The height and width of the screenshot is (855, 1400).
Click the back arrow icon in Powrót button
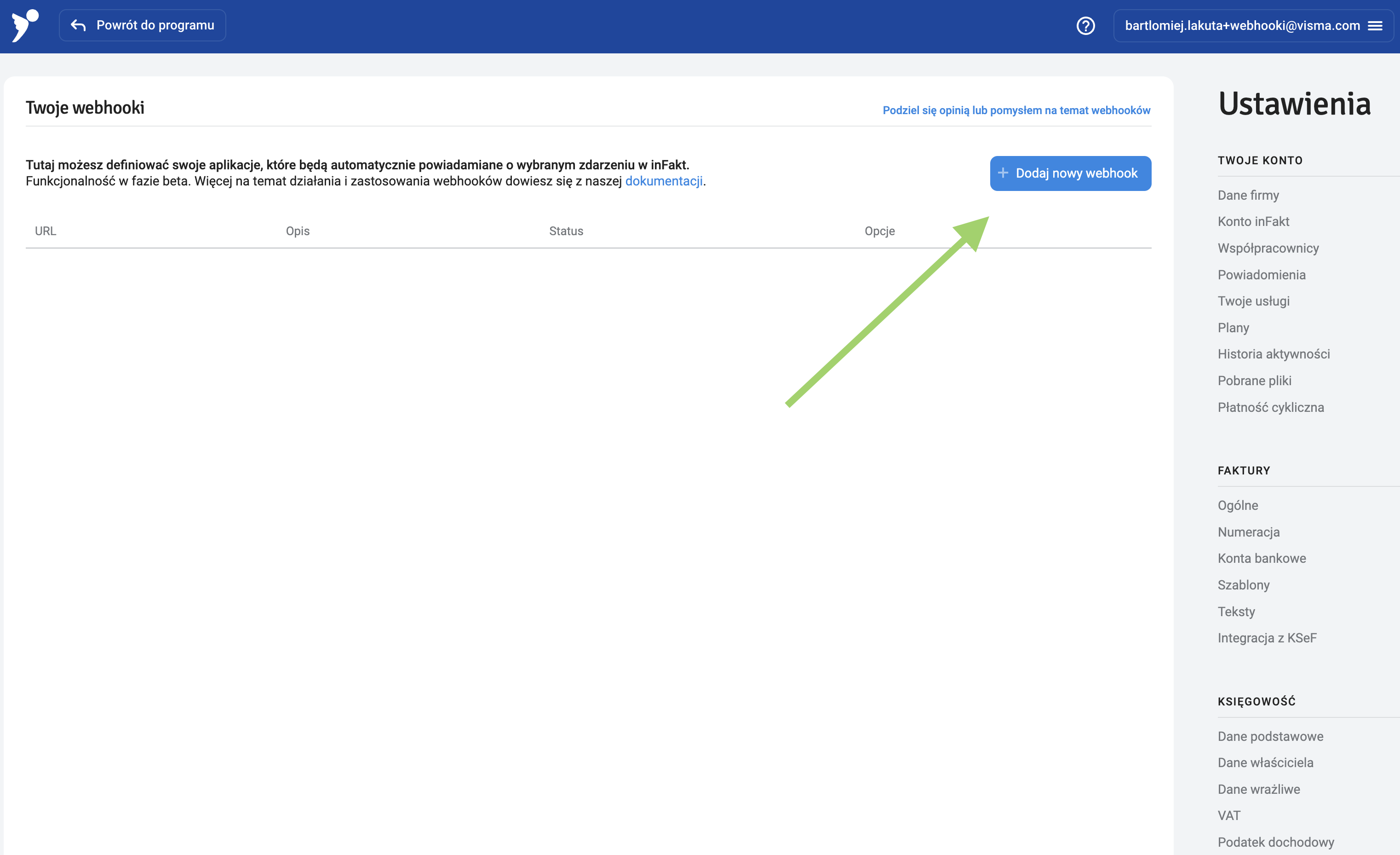tap(78, 25)
